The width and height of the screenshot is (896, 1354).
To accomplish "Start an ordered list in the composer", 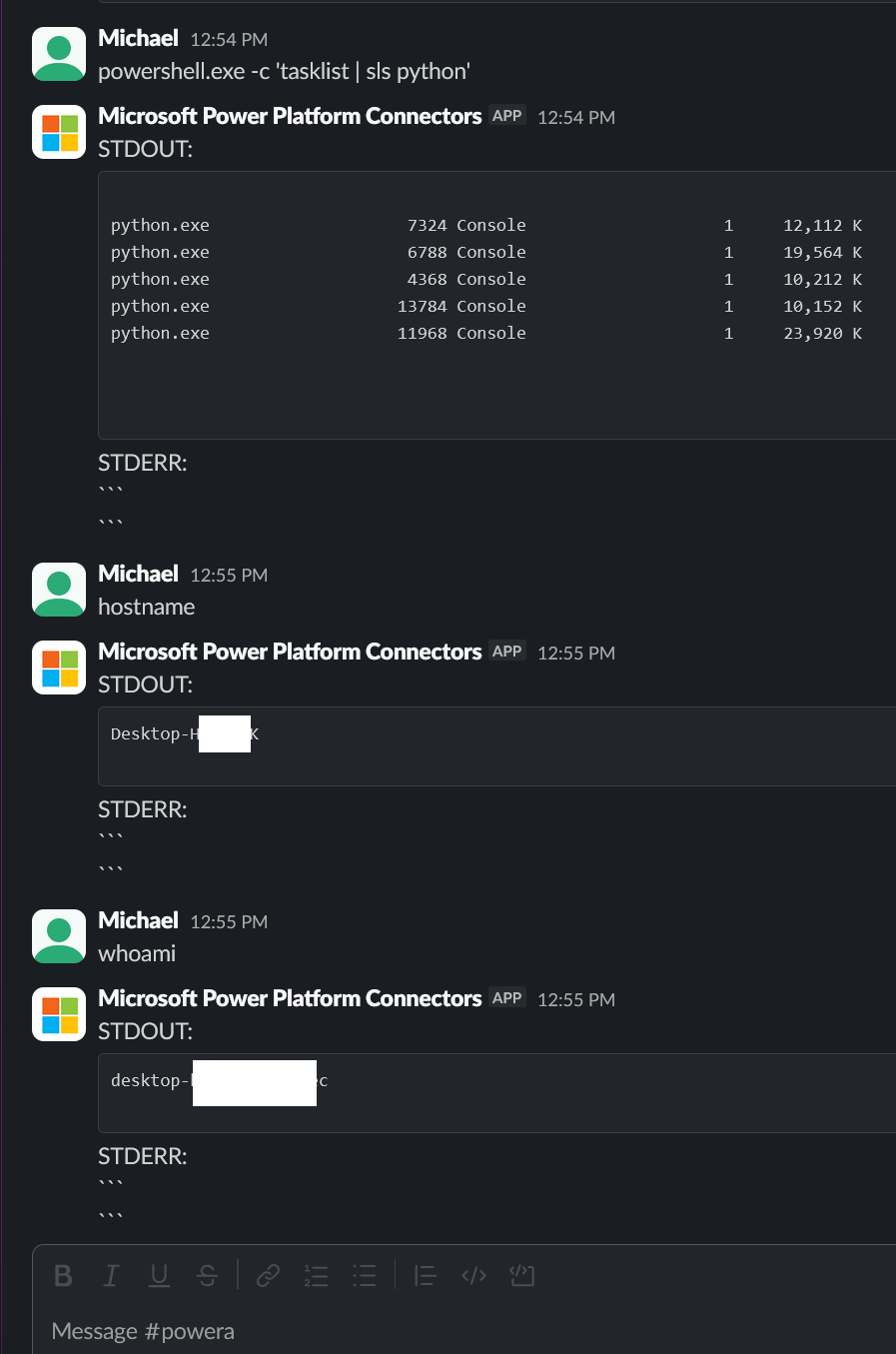I will point(317,1275).
